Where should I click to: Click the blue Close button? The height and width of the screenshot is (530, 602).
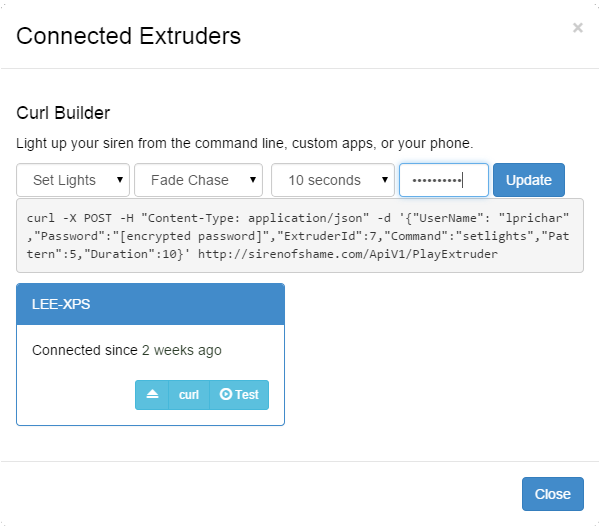552,494
